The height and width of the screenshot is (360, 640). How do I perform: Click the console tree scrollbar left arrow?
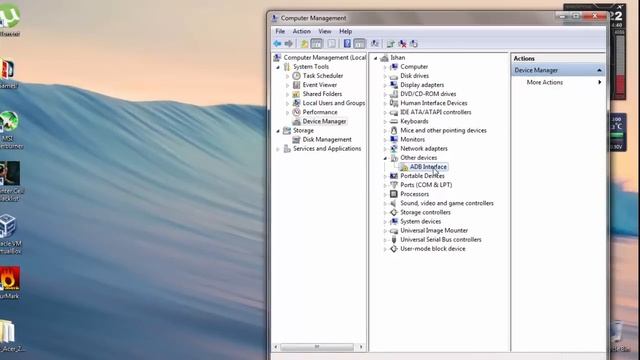pyautogui.click(x=276, y=347)
